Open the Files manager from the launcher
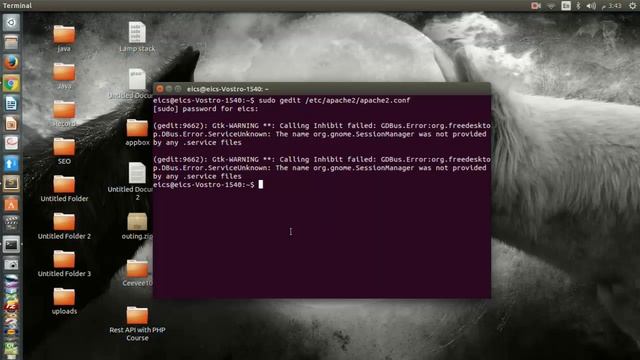The width and height of the screenshot is (640, 360). (11, 42)
